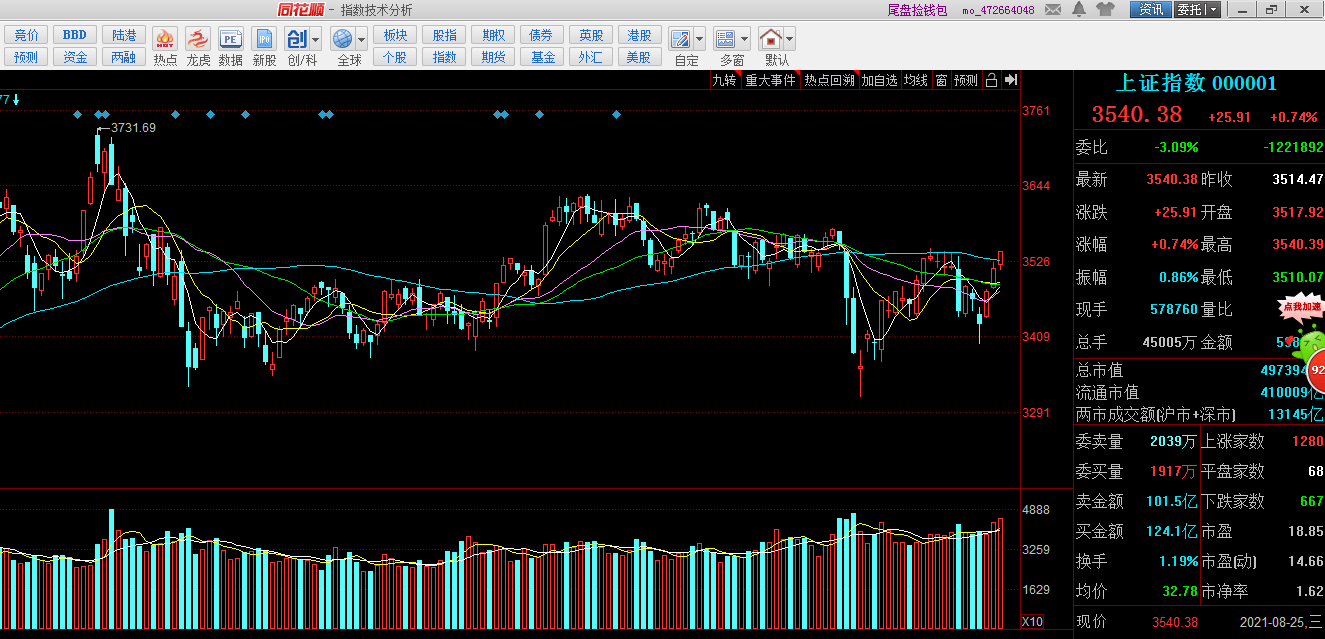Screen dimensions: 1325x639
Task: Open the 委托 dropdown arrow
Action: click(x=1213, y=9)
